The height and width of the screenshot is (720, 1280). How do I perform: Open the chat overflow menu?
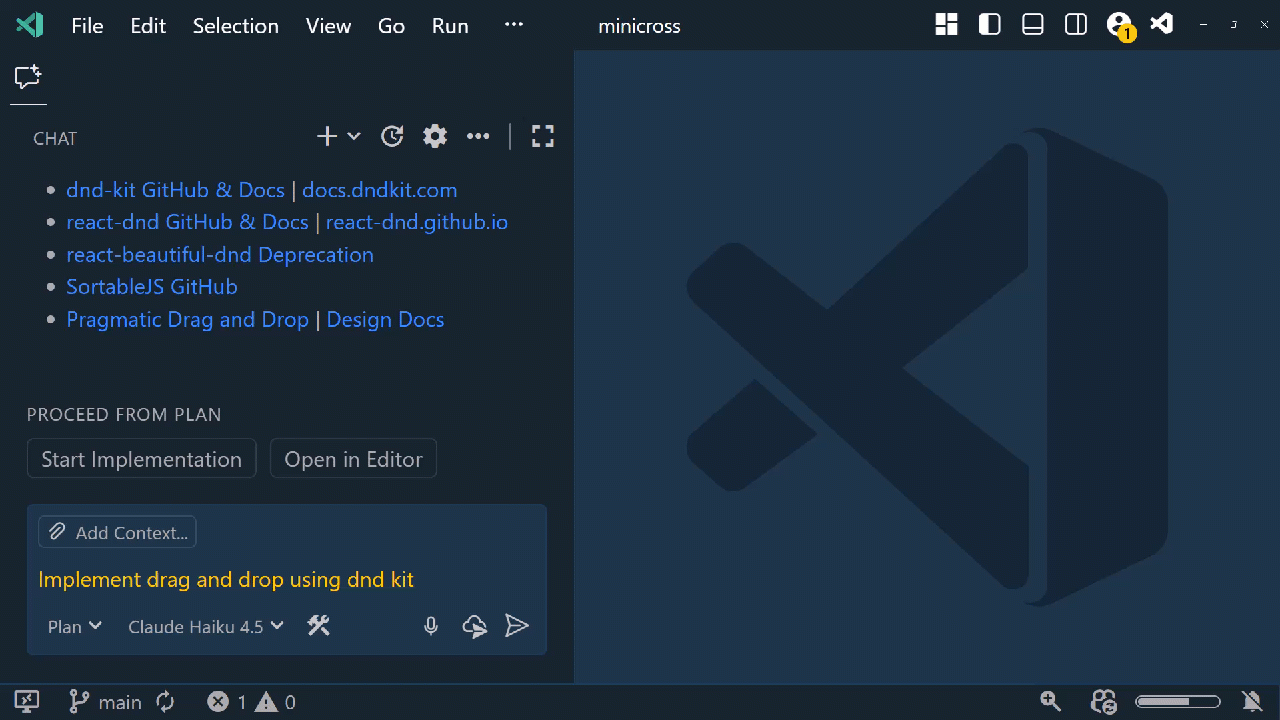click(x=478, y=136)
